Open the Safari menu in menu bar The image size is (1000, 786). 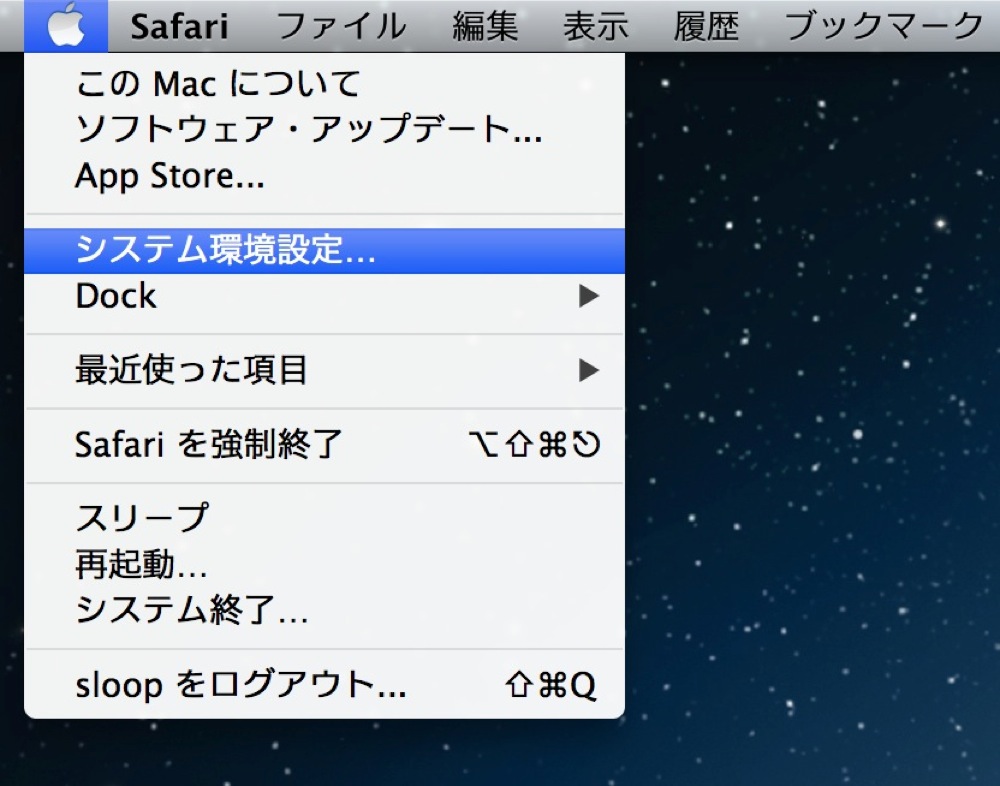pyautogui.click(x=179, y=26)
